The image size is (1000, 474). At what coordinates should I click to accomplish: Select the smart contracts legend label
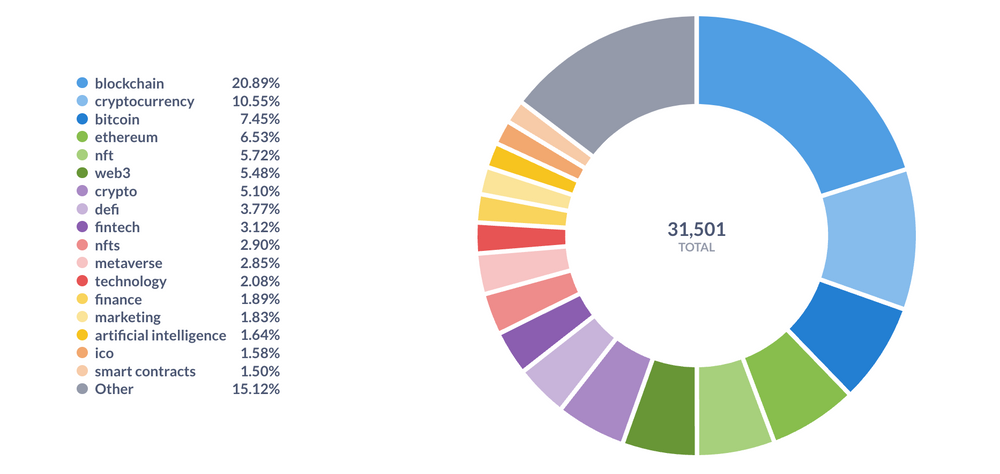pos(145,371)
